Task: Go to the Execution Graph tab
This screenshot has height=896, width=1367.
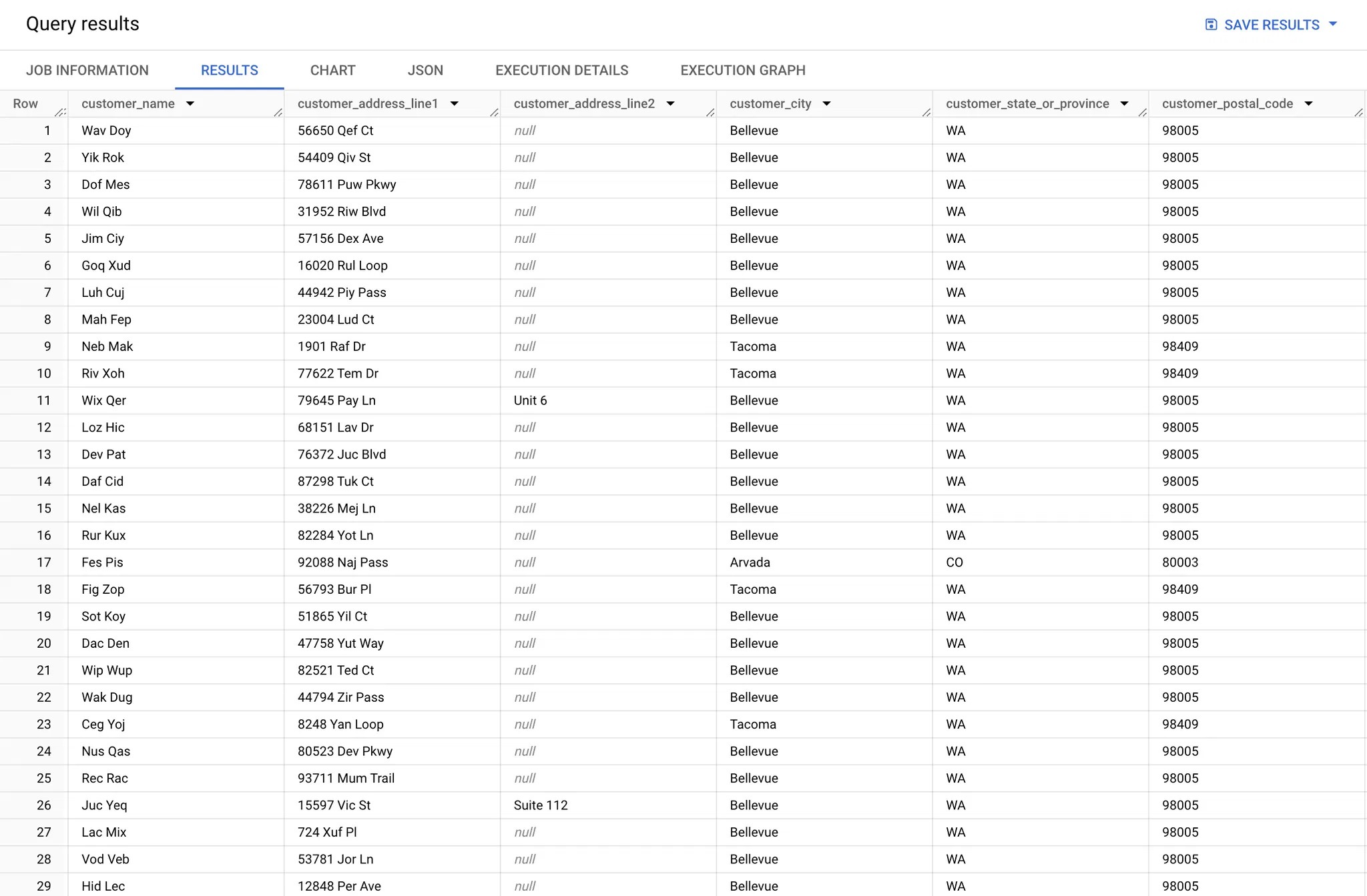Action: pos(743,70)
